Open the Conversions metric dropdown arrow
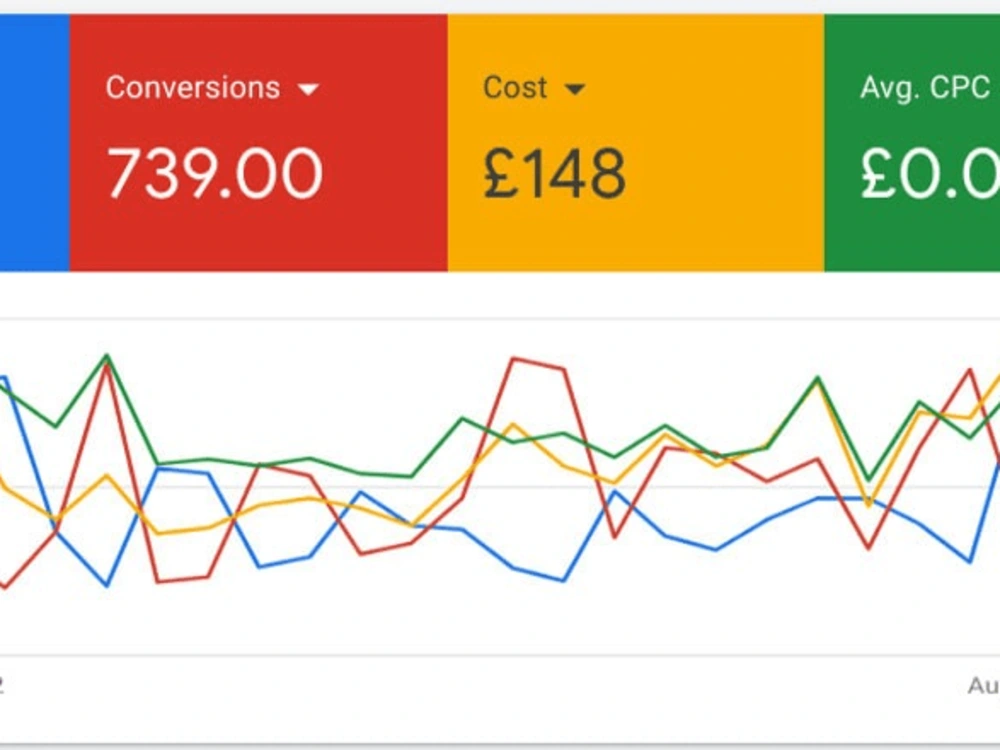Screen dimensions: 1000x750 click(x=309, y=89)
